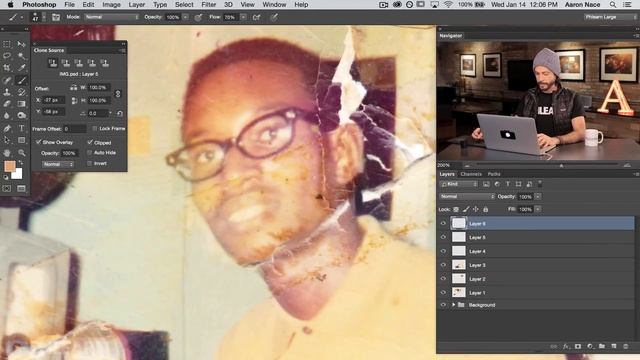640x360 pixels.
Task: Open the Brush panel toggle in options bar
Action: point(56,17)
